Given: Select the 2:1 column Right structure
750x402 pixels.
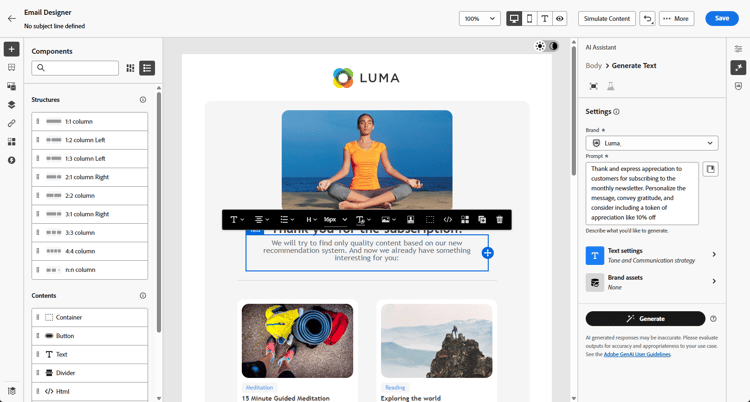Looking at the screenshot, I should click(x=90, y=177).
